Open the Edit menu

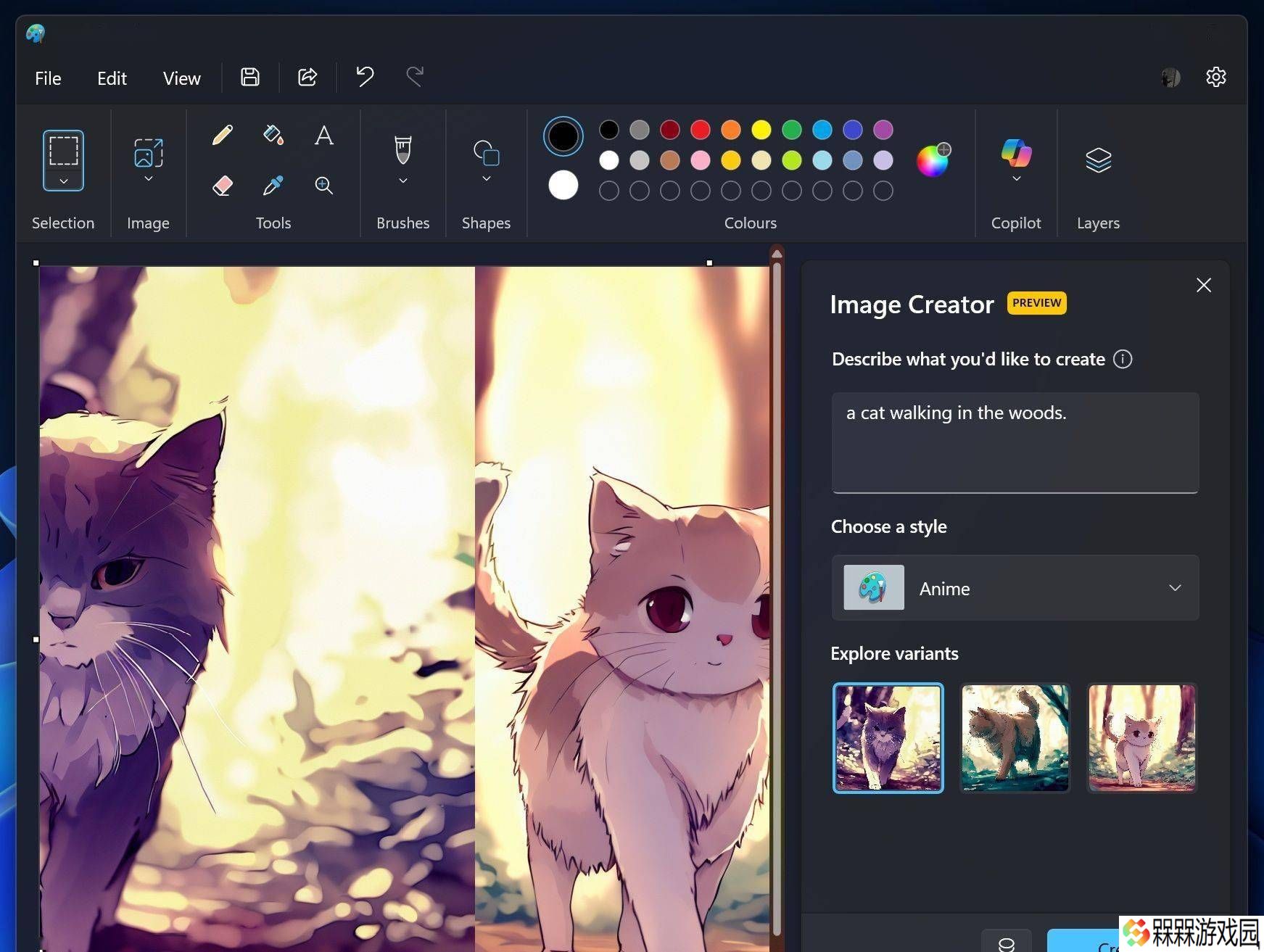click(112, 78)
